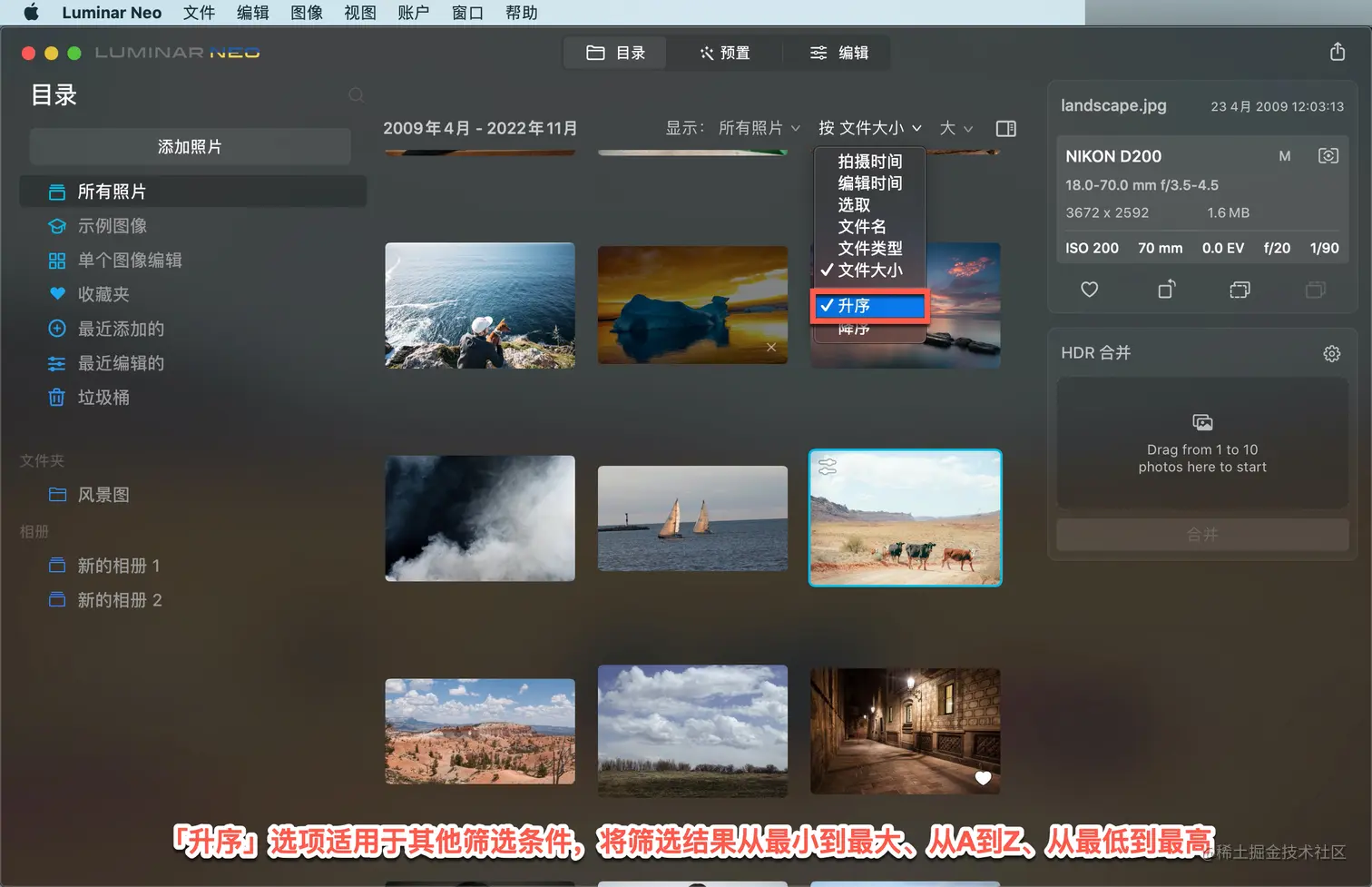The image size is (1372, 887).
Task: Click the 添加照片 button
Action: 191,147
